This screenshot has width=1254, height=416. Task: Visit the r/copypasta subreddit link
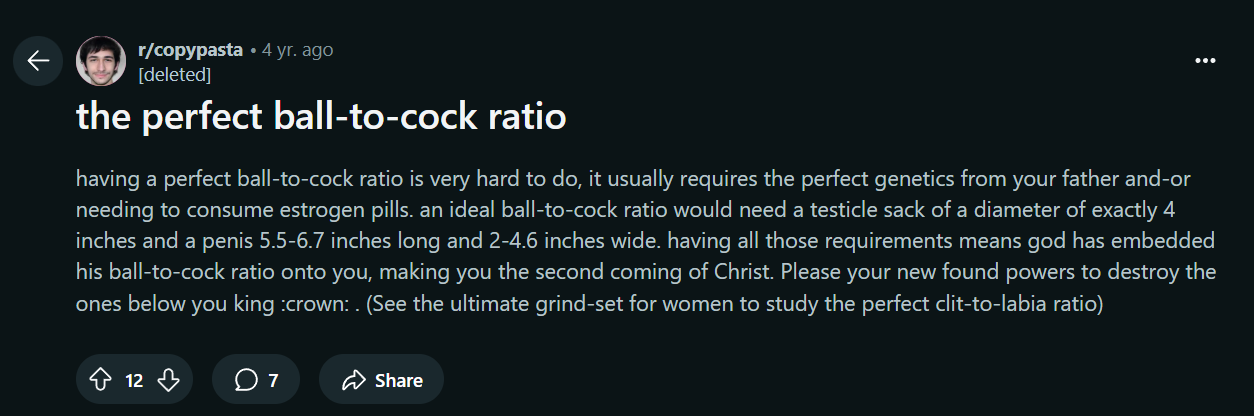pyautogui.click(x=190, y=50)
